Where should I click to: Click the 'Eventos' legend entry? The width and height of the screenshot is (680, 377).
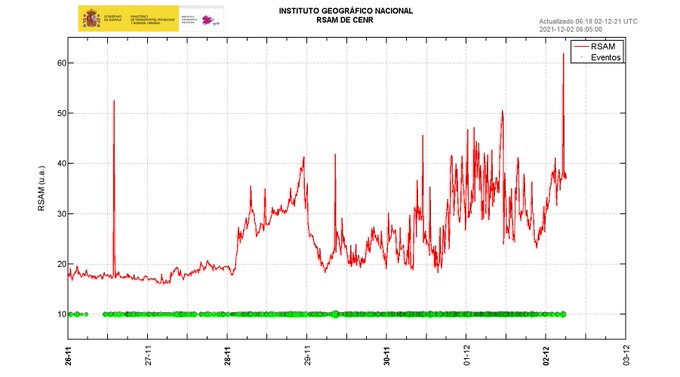601,57
